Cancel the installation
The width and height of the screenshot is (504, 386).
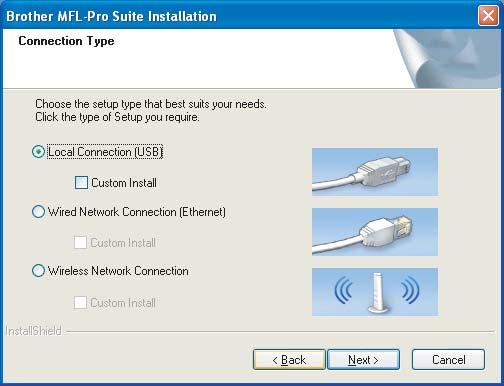[448, 360]
